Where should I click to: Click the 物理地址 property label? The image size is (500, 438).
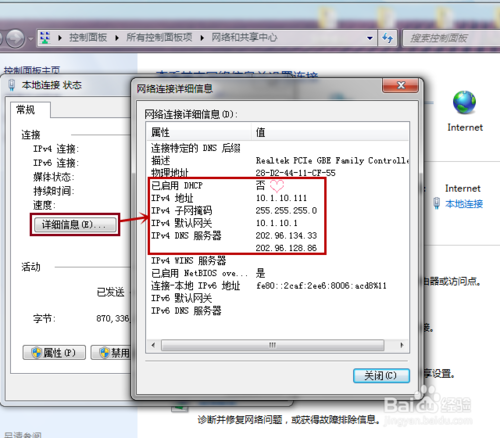pyautogui.click(x=170, y=173)
